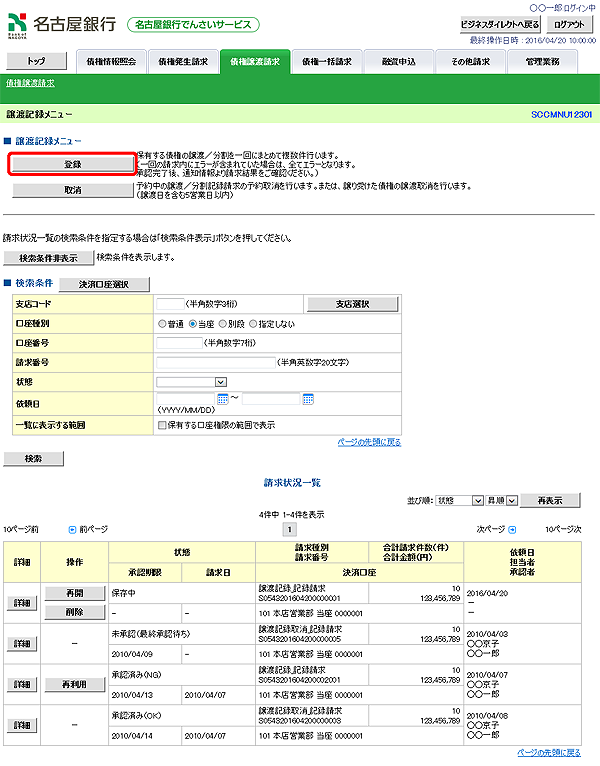The width and height of the screenshot is (600, 766).
Task: Select the 普通 account type radio
Action: tap(162, 323)
